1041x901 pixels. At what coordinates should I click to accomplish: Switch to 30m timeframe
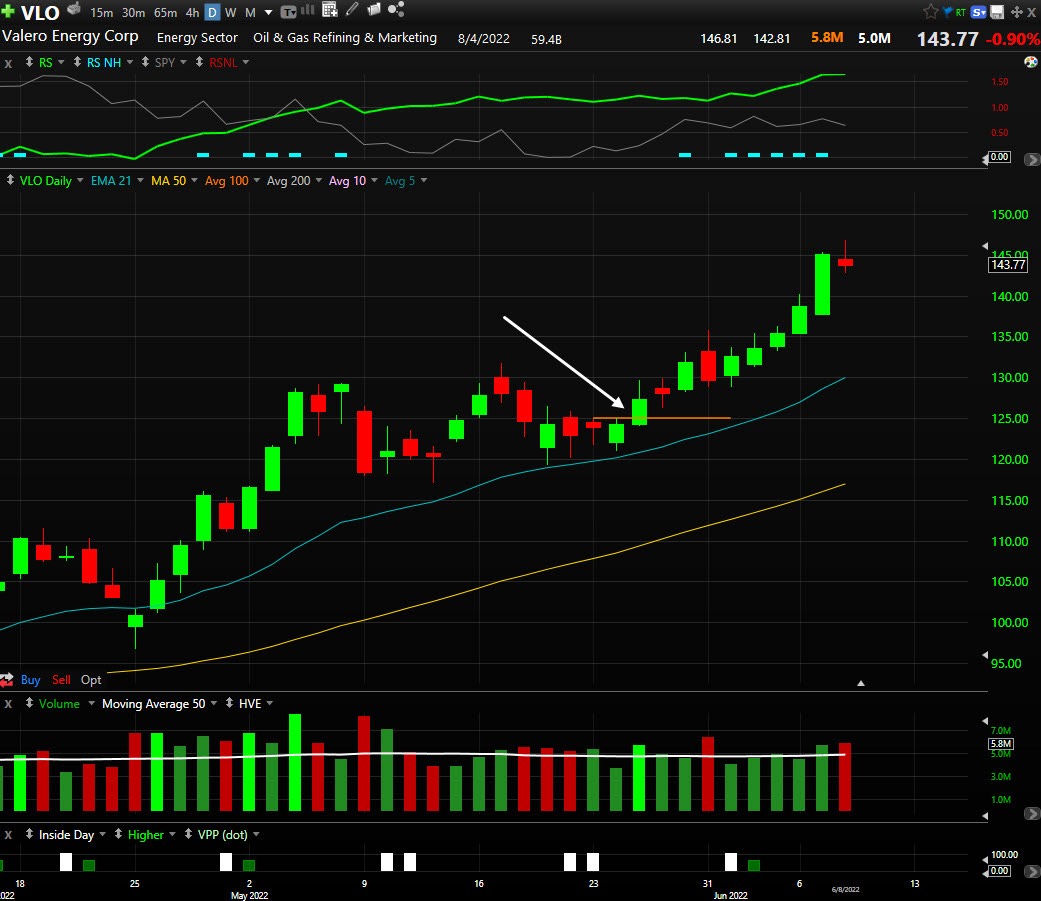click(x=133, y=13)
